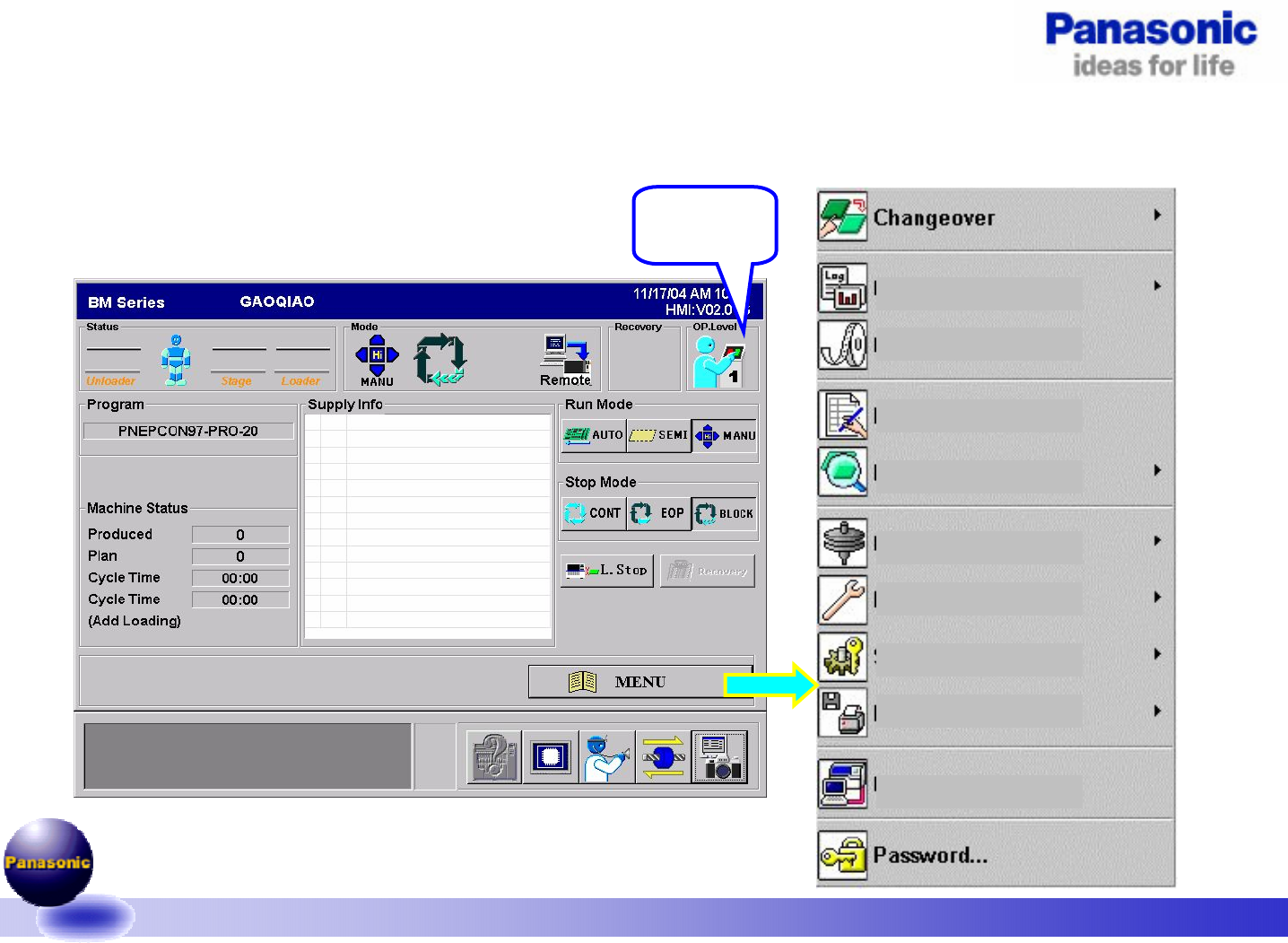This screenshot has height=943, width=1288.
Task: Set Stop Mode to EOP
Action: [x=659, y=513]
